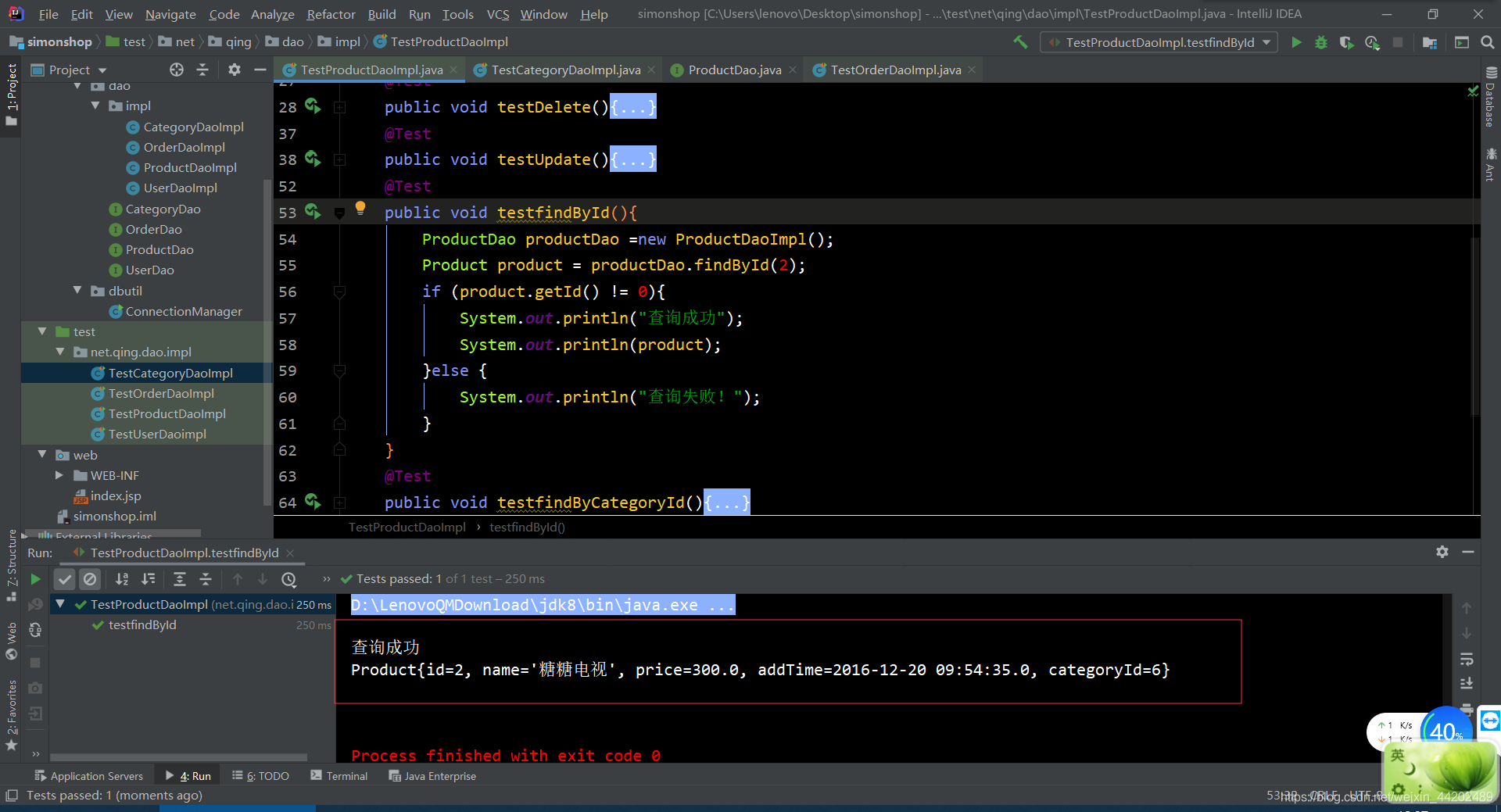Run the selected configuration from the top toolbar
This screenshot has width=1501, height=812.
[1296, 42]
